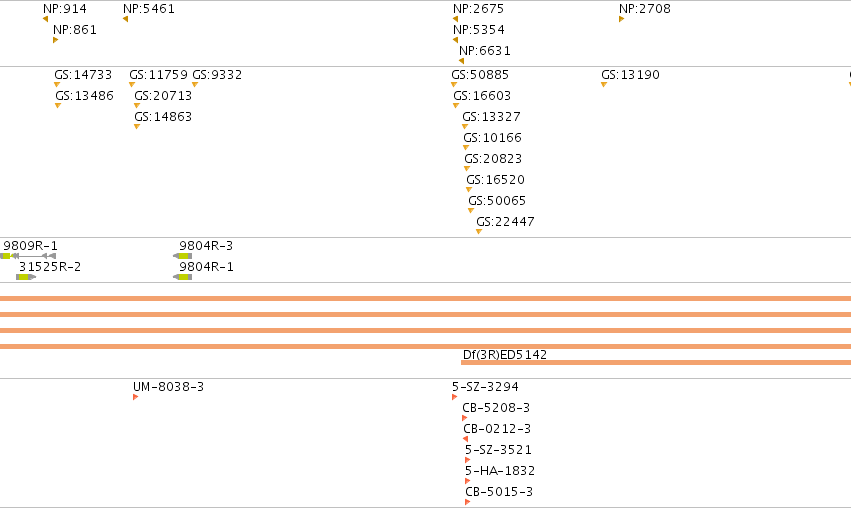Click the NP:5354 insertion label

click(479, 30)
